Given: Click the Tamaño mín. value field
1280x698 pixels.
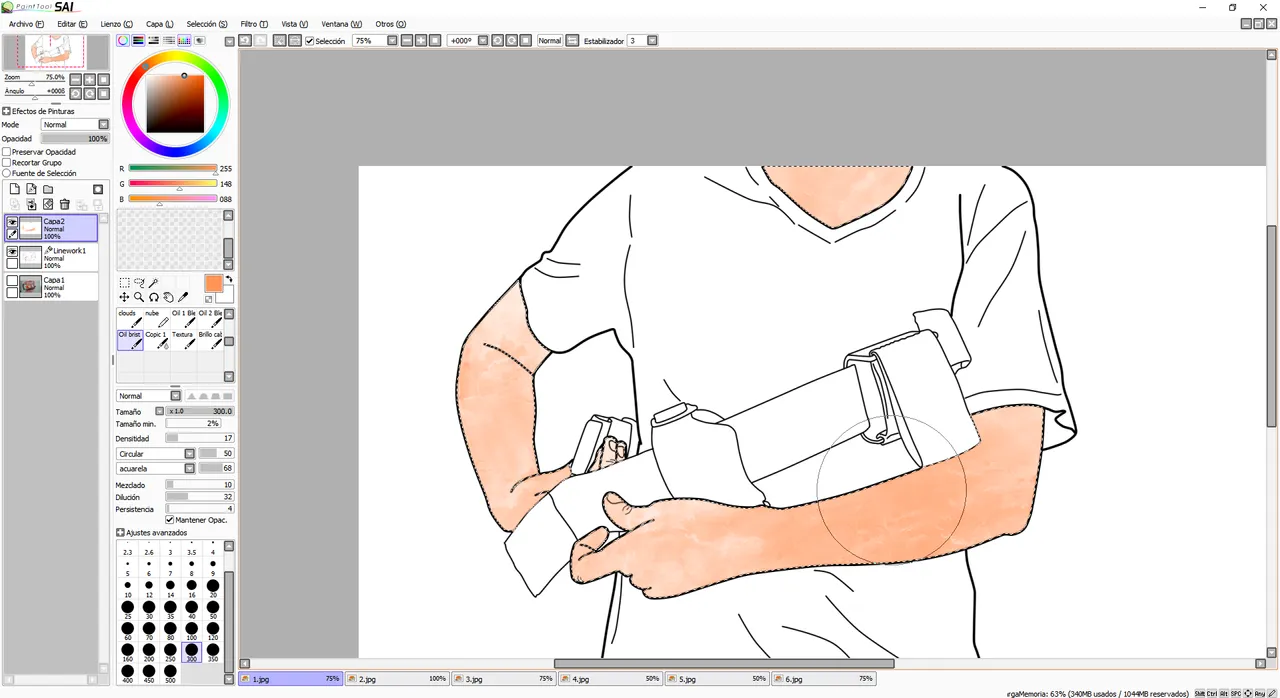Looking at the screenshot, I should pyautogui.click(x=193, y=424).
